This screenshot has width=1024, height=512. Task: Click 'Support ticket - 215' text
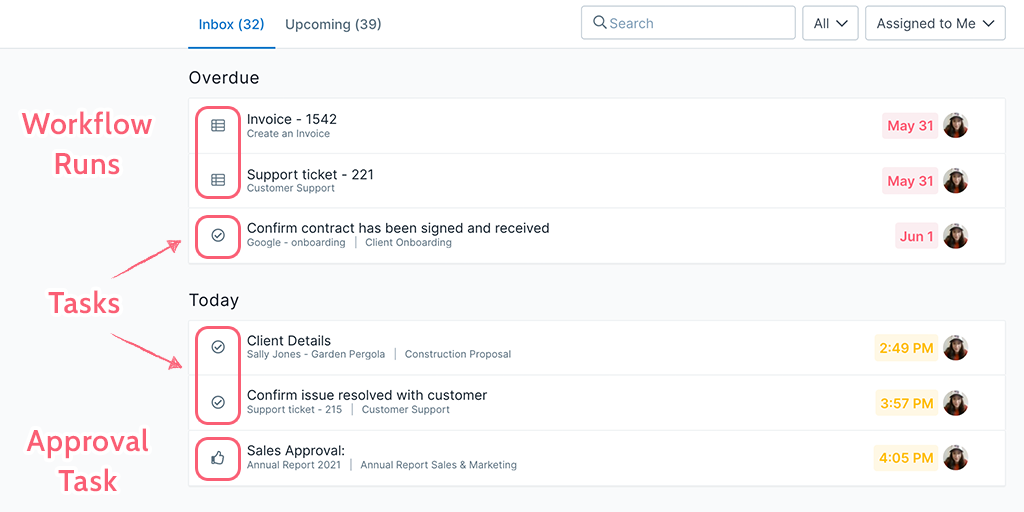coord(295,410)
